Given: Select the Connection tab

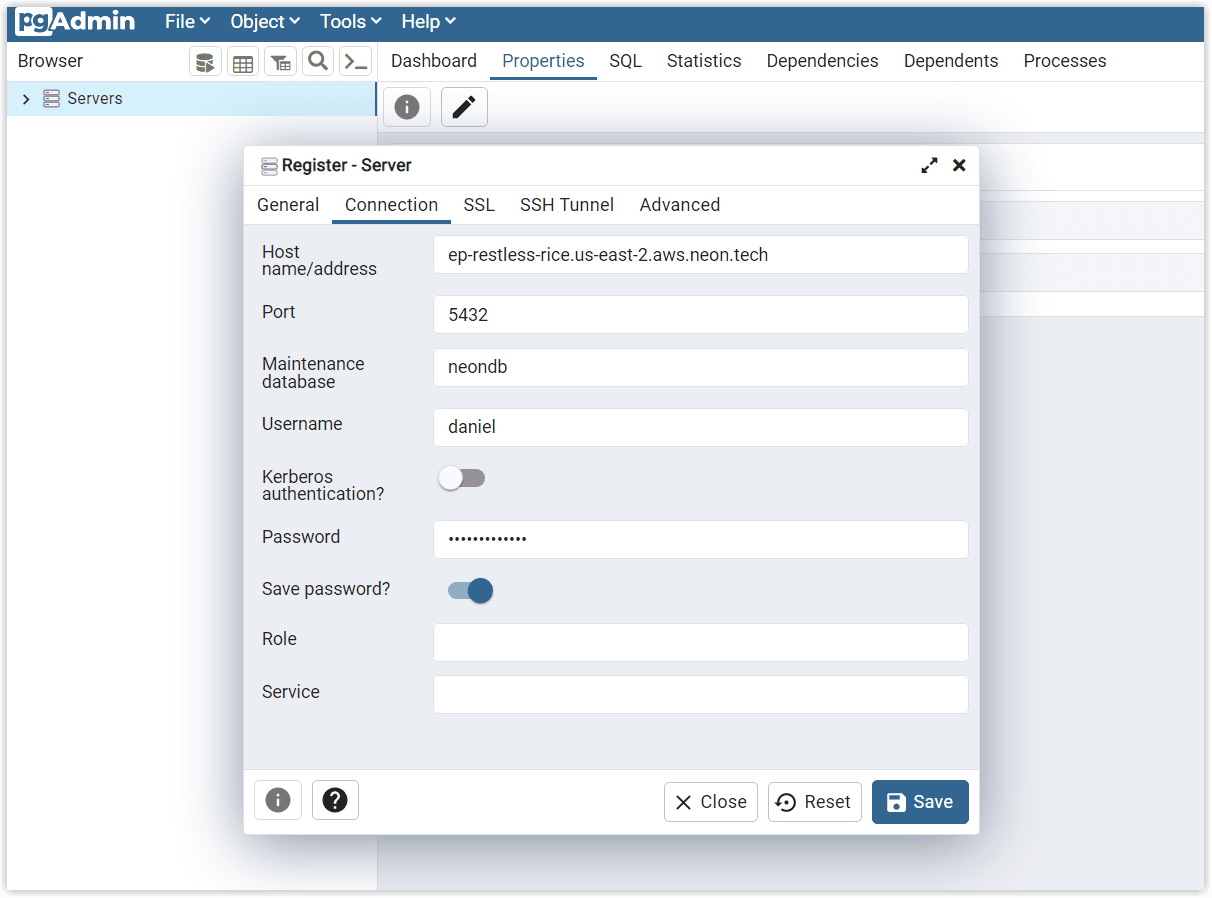Looking at the screenshot, I should [x=391, y=205].
